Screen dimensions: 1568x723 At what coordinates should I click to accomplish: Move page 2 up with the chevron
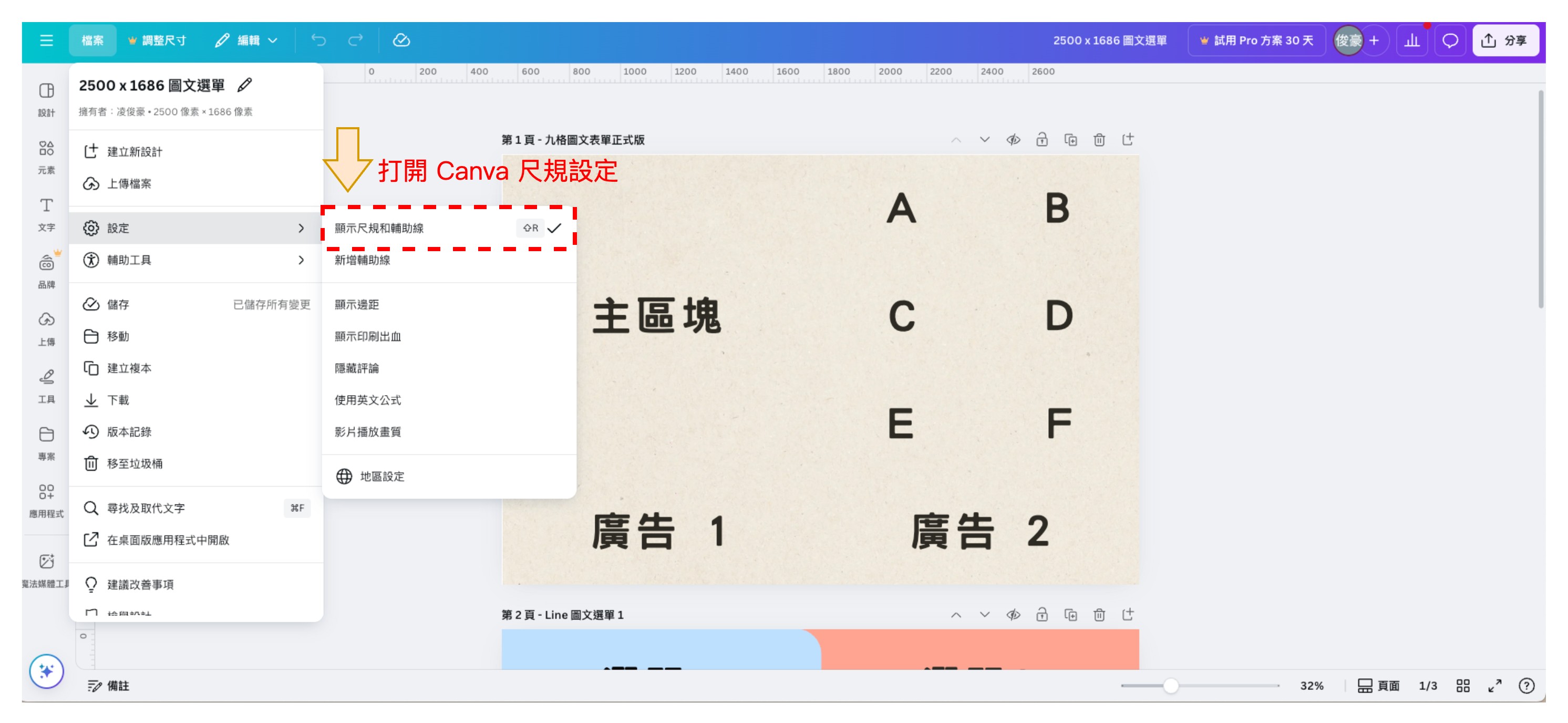click(956, 615)
